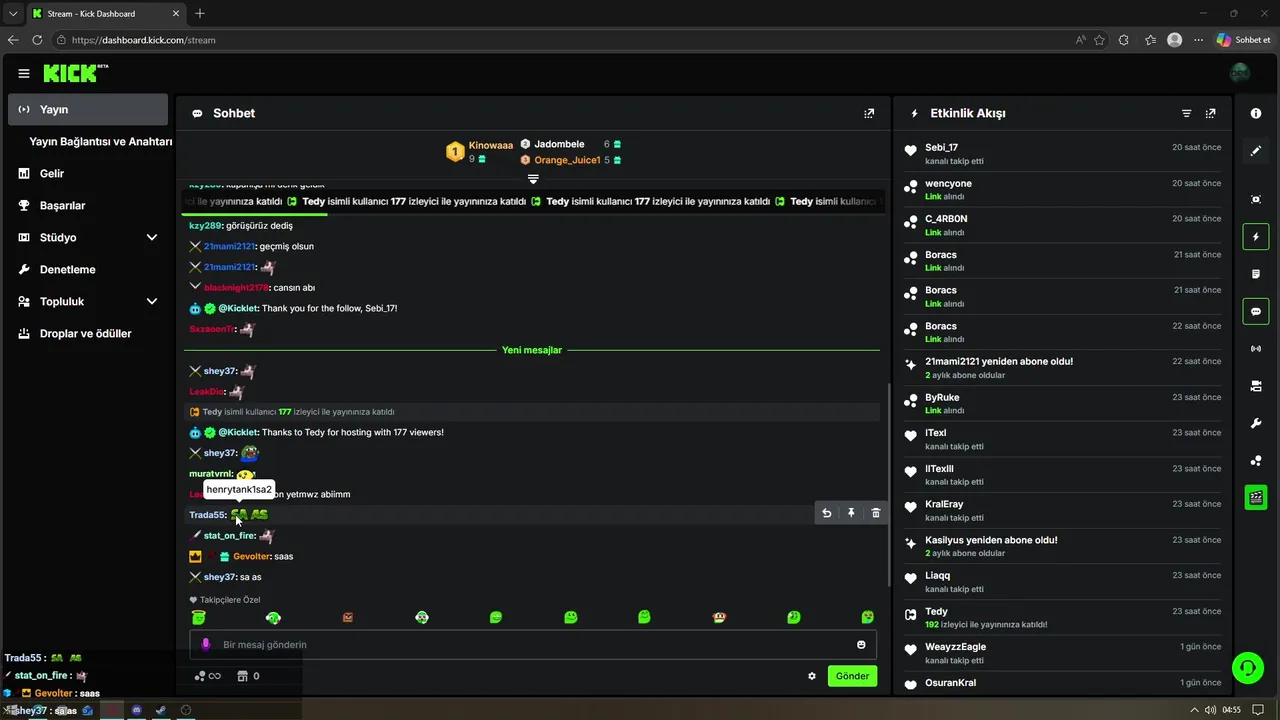The image size is (1280, 720).
Task: Click username Kinowaaa in leaderboard
Action: click(491, 145)
